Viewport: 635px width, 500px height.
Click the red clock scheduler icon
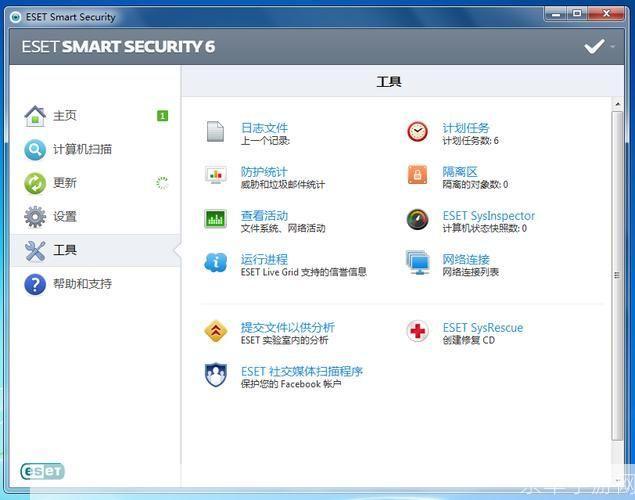417,132
